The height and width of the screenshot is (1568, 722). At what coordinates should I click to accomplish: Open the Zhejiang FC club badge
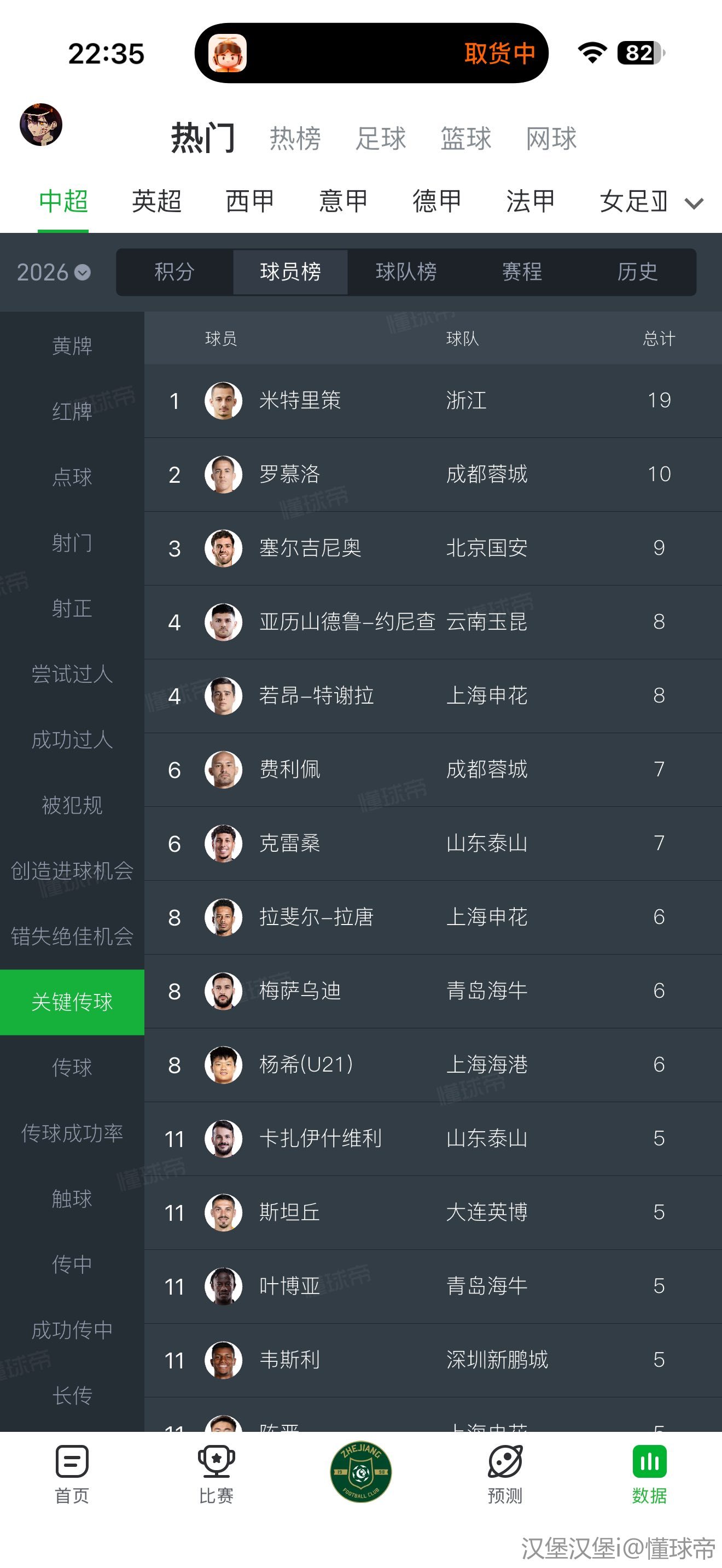pos(360,1472)
